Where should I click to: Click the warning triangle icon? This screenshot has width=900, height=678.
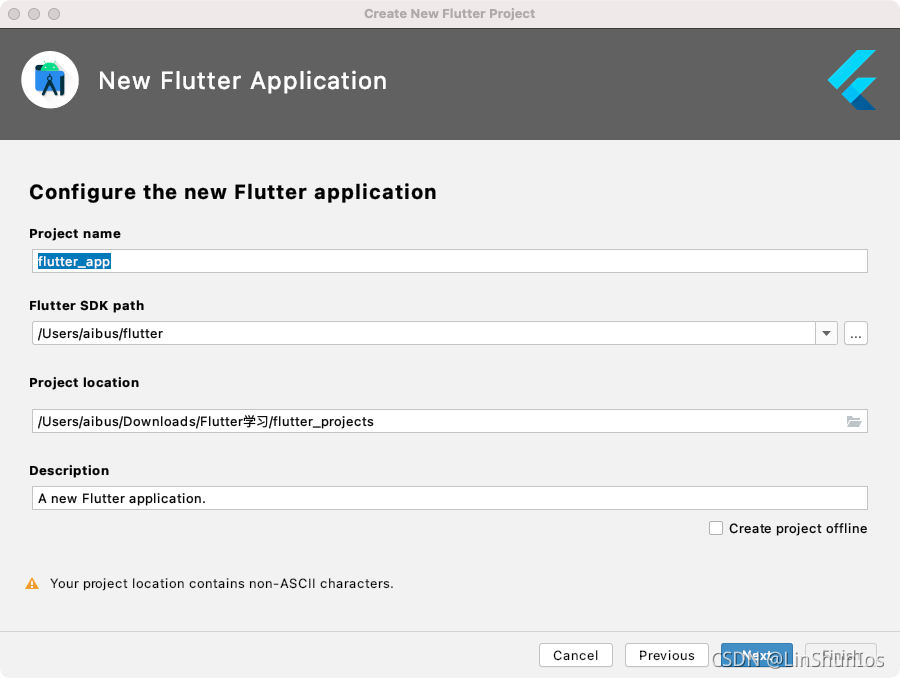click(32, 584)
